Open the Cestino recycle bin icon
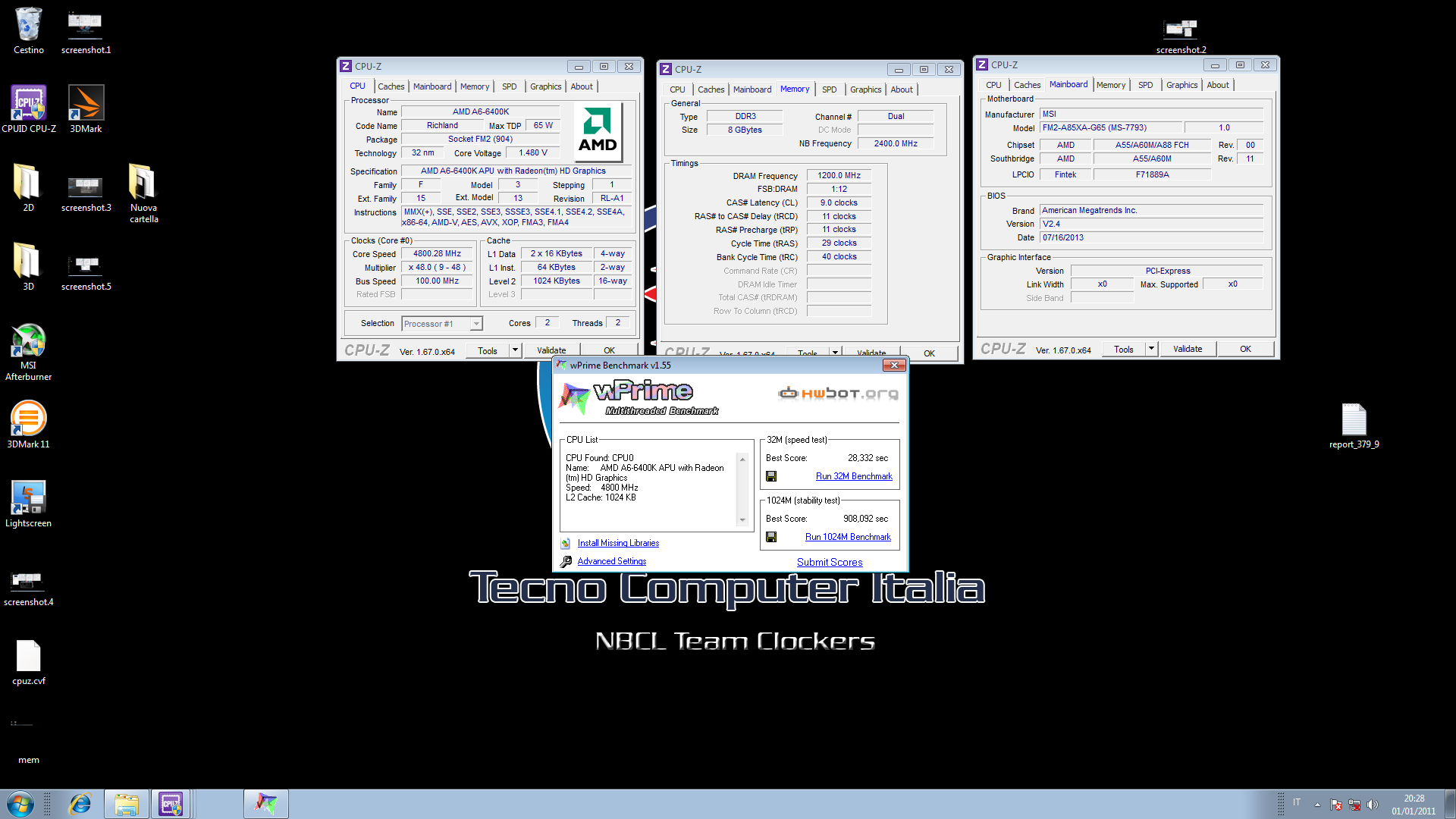Image resolution: width=1456 pixels, height=819 pixels. [28, 30]
